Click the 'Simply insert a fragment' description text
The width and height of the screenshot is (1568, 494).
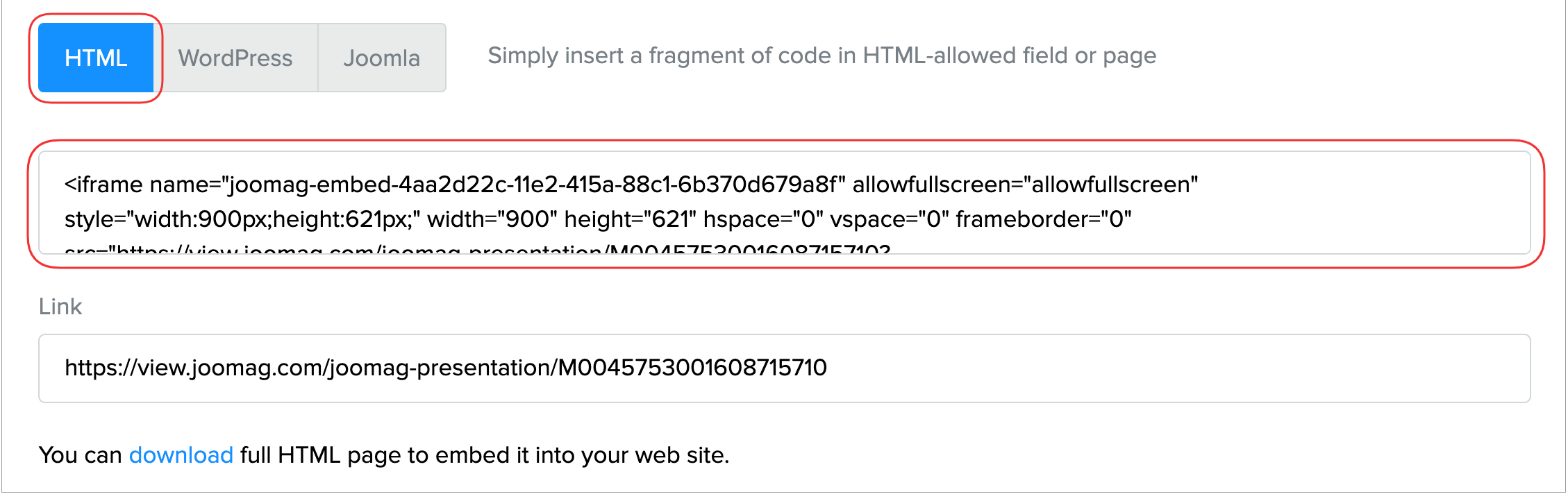pos(821,56)
